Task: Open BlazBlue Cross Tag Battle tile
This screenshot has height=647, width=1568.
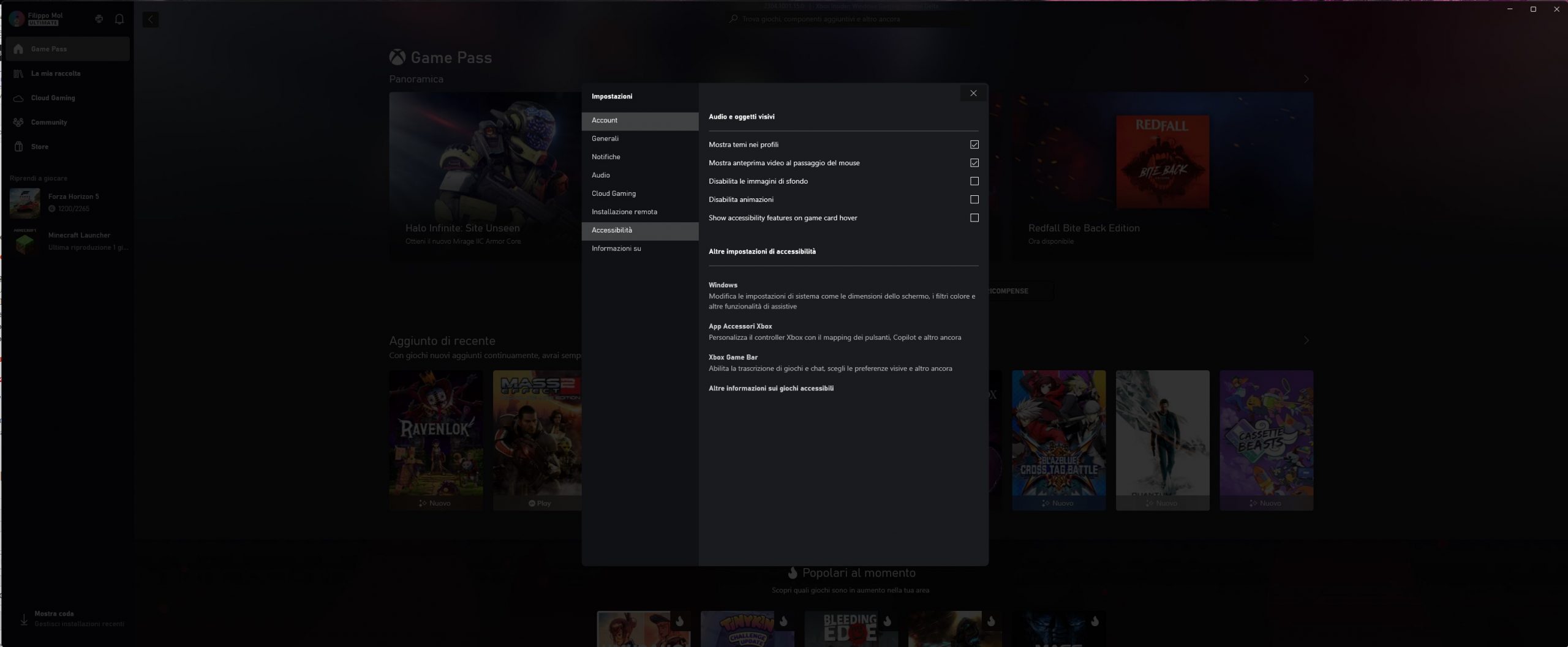Action: [x=1059, y=440]
